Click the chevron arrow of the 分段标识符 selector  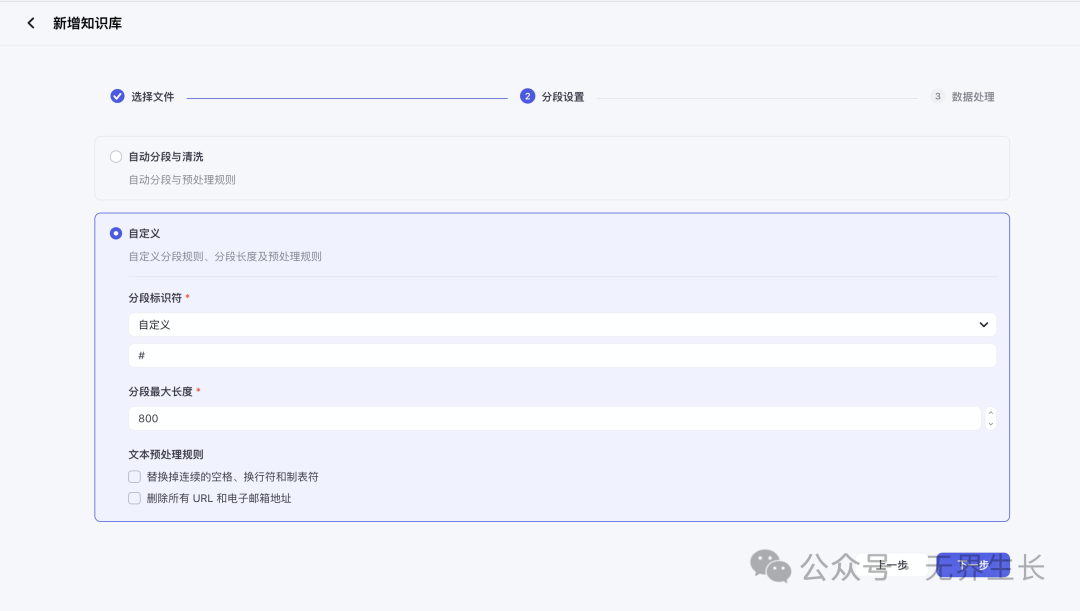coord(983,325)
